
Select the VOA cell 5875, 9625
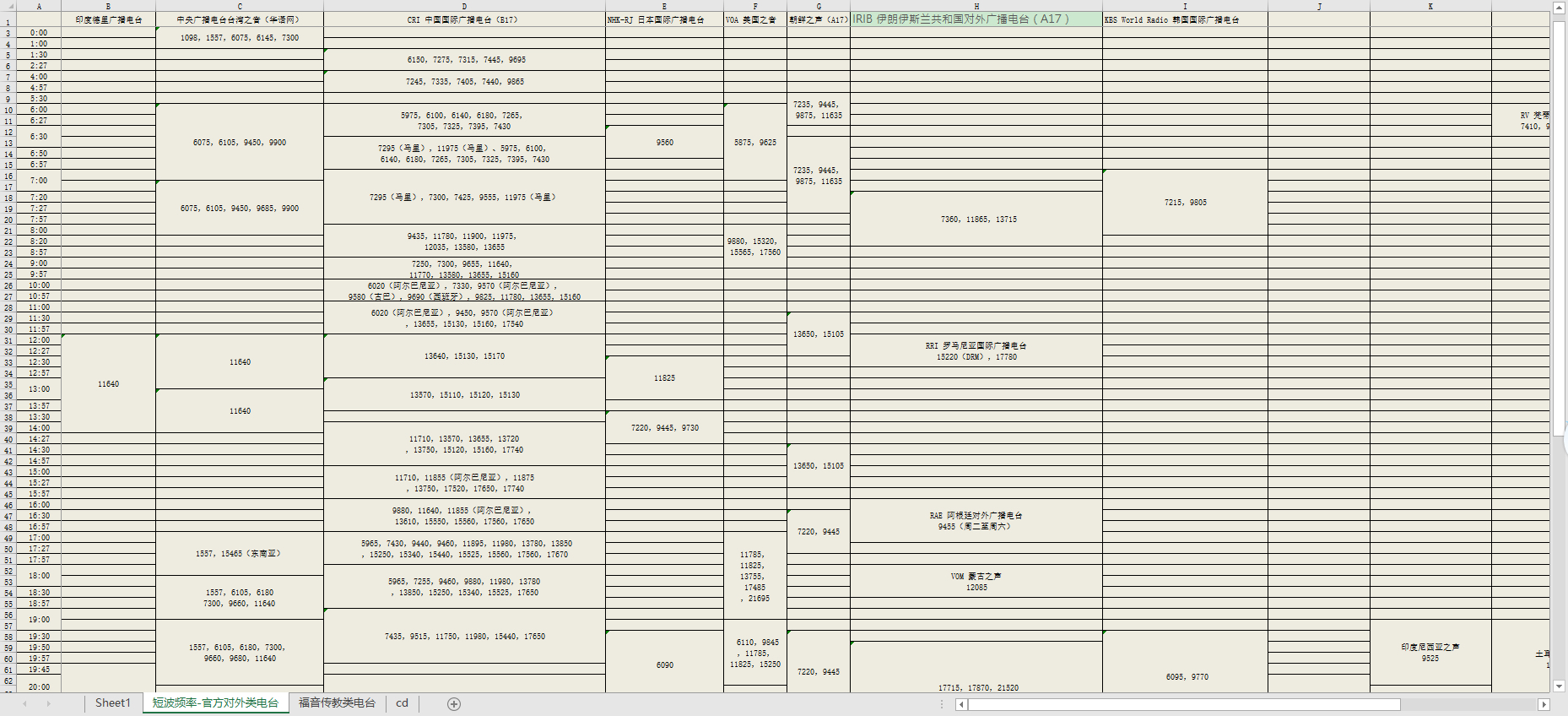coord(755,143)
